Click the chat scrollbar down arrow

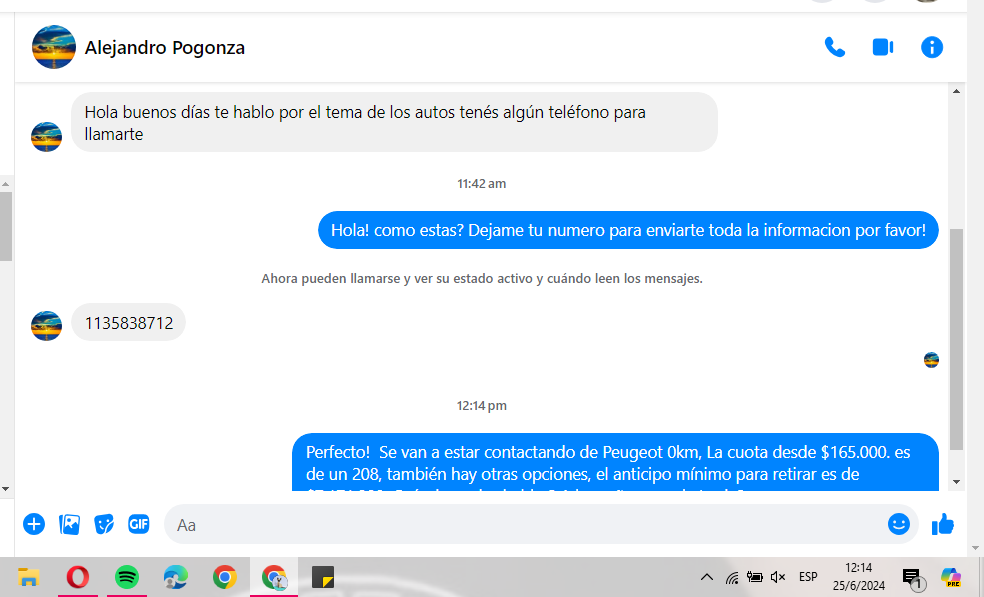click(956, 482)
